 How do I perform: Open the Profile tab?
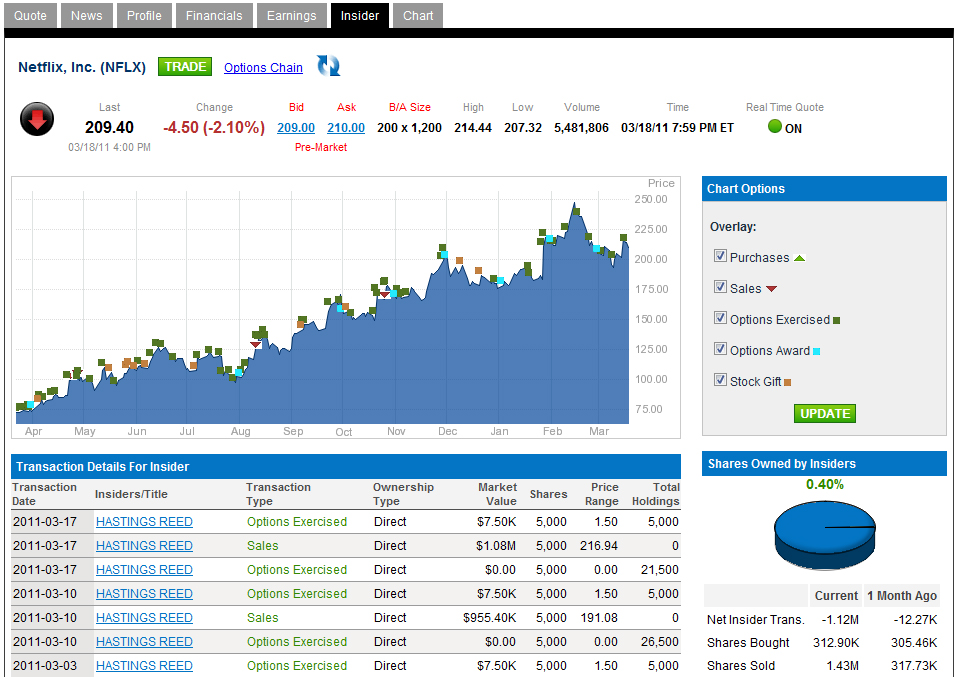click(x=144, y=16)
